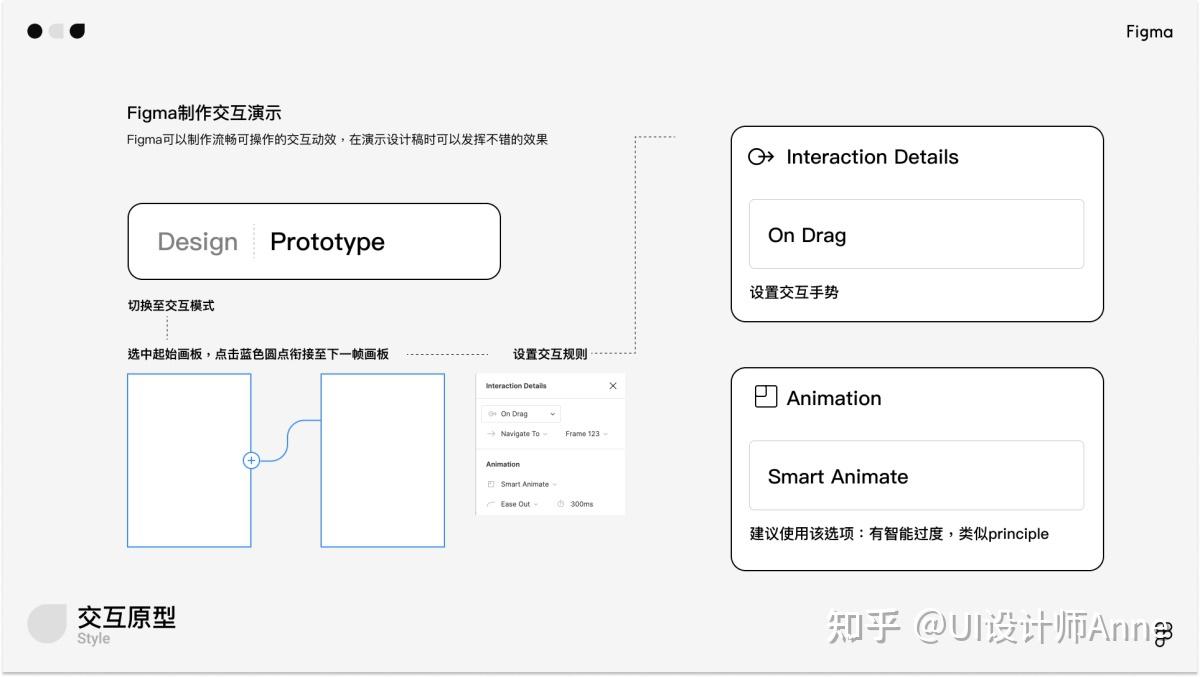Click the large Interaction Details drag icon
The image size is (1200, 677).
click(761, 157)
